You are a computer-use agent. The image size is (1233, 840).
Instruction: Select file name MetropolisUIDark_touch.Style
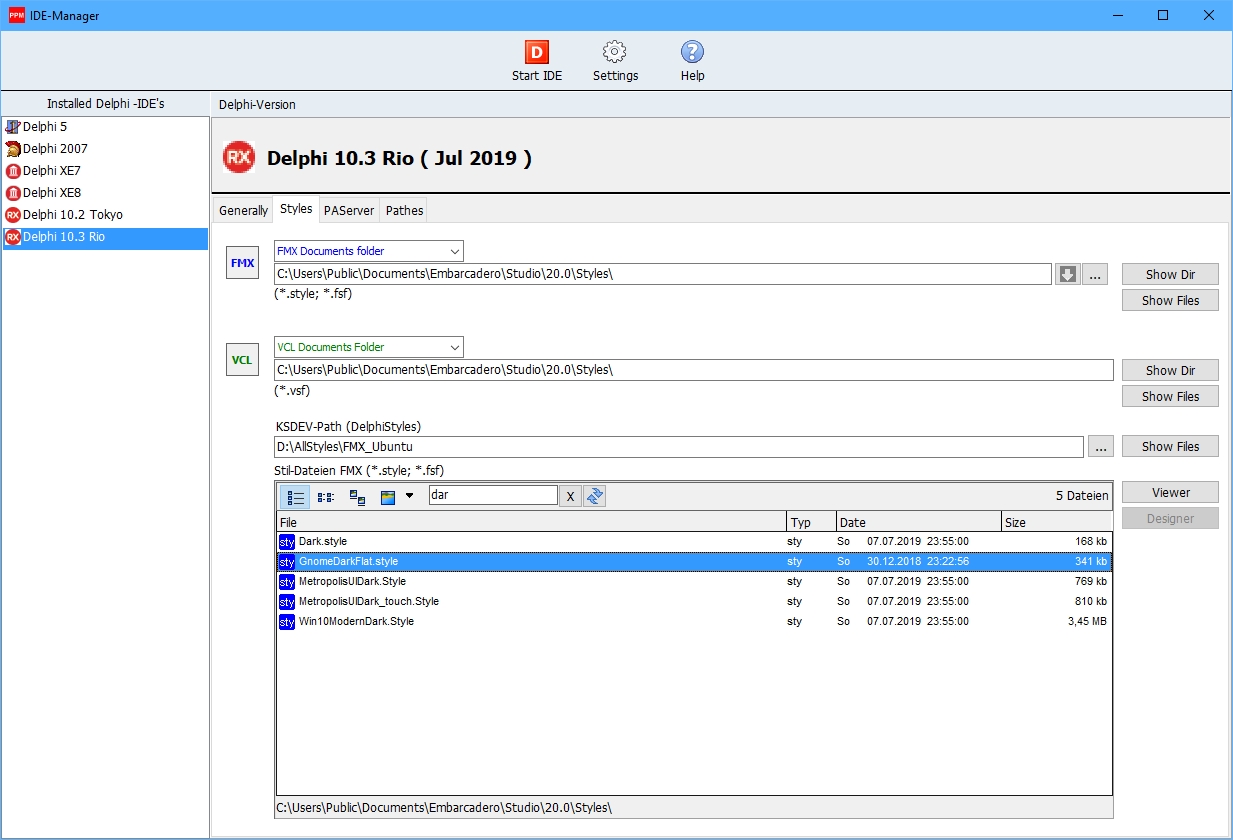pyautogui.click(x=369, y=602)
